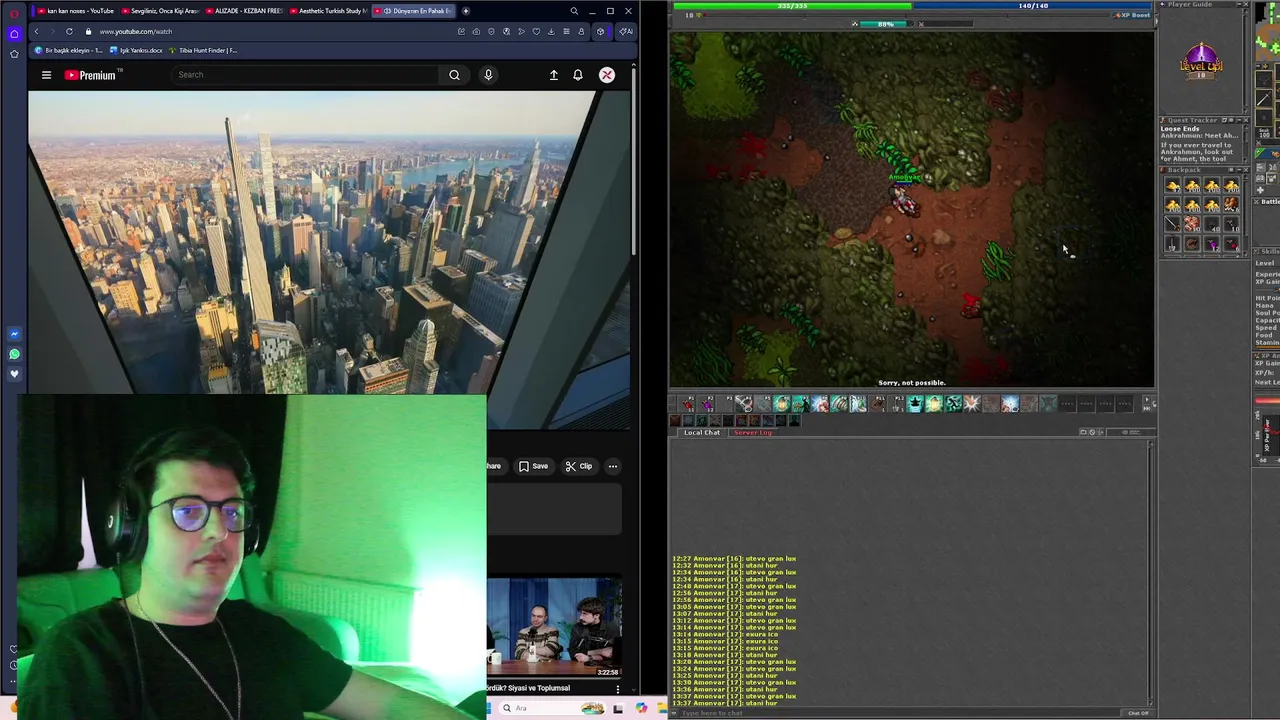1280x720 pixels.
Task: Switch to the 'Aesthetic Turkish Study' browser tab
Action: click(327, 11)
